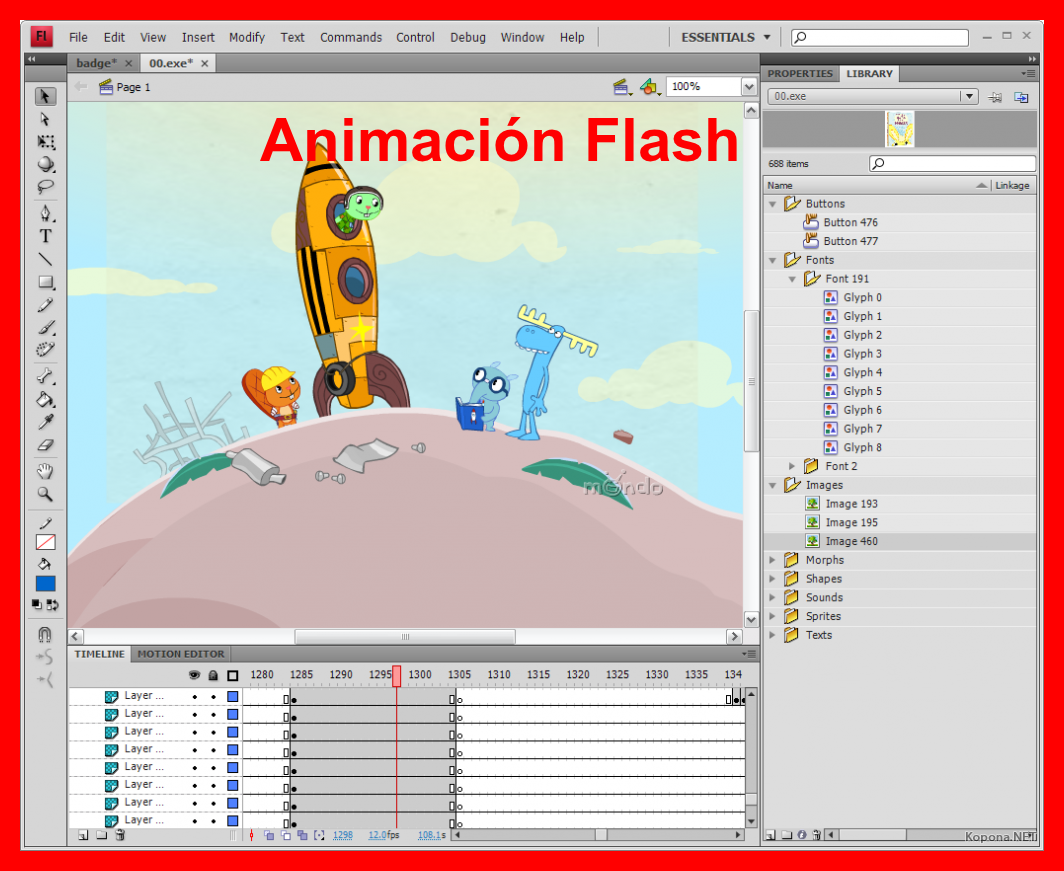The image size is (1064, 871).
Task: Open the stage zoom percentage dropdown
Action: pos(749,87)
